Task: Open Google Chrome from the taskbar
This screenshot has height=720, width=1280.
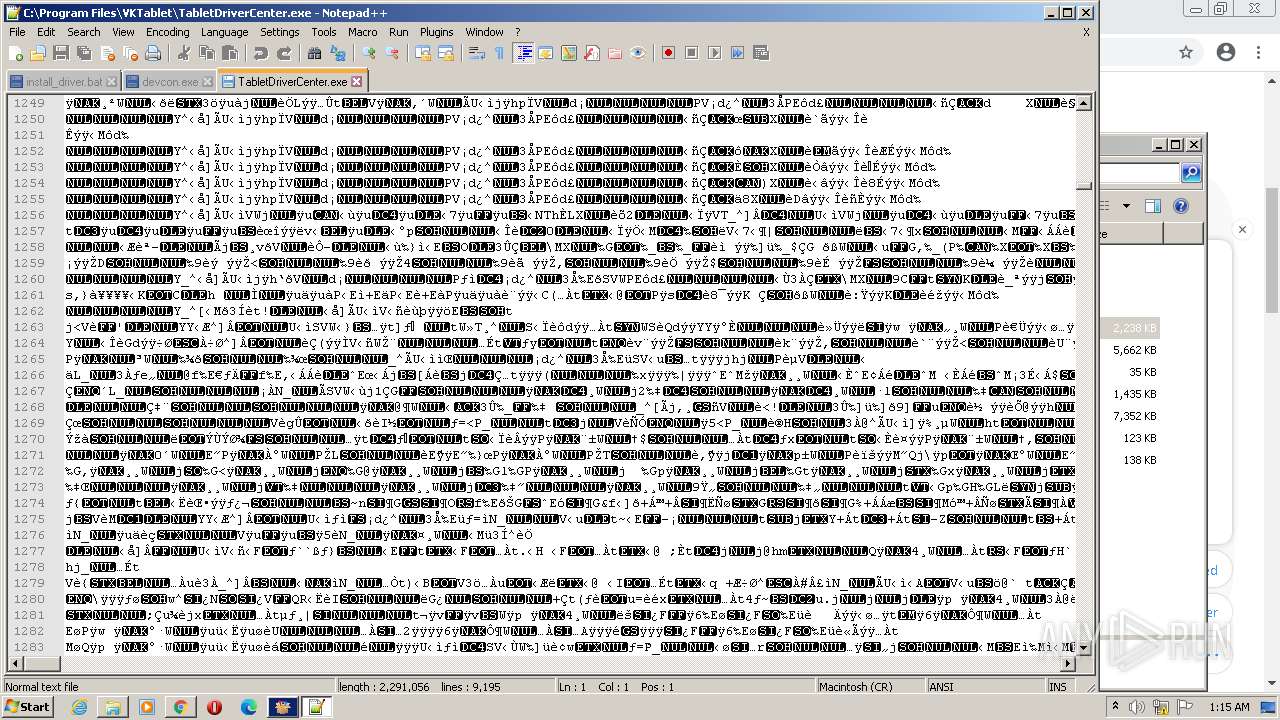Action: tap(180, 707)
